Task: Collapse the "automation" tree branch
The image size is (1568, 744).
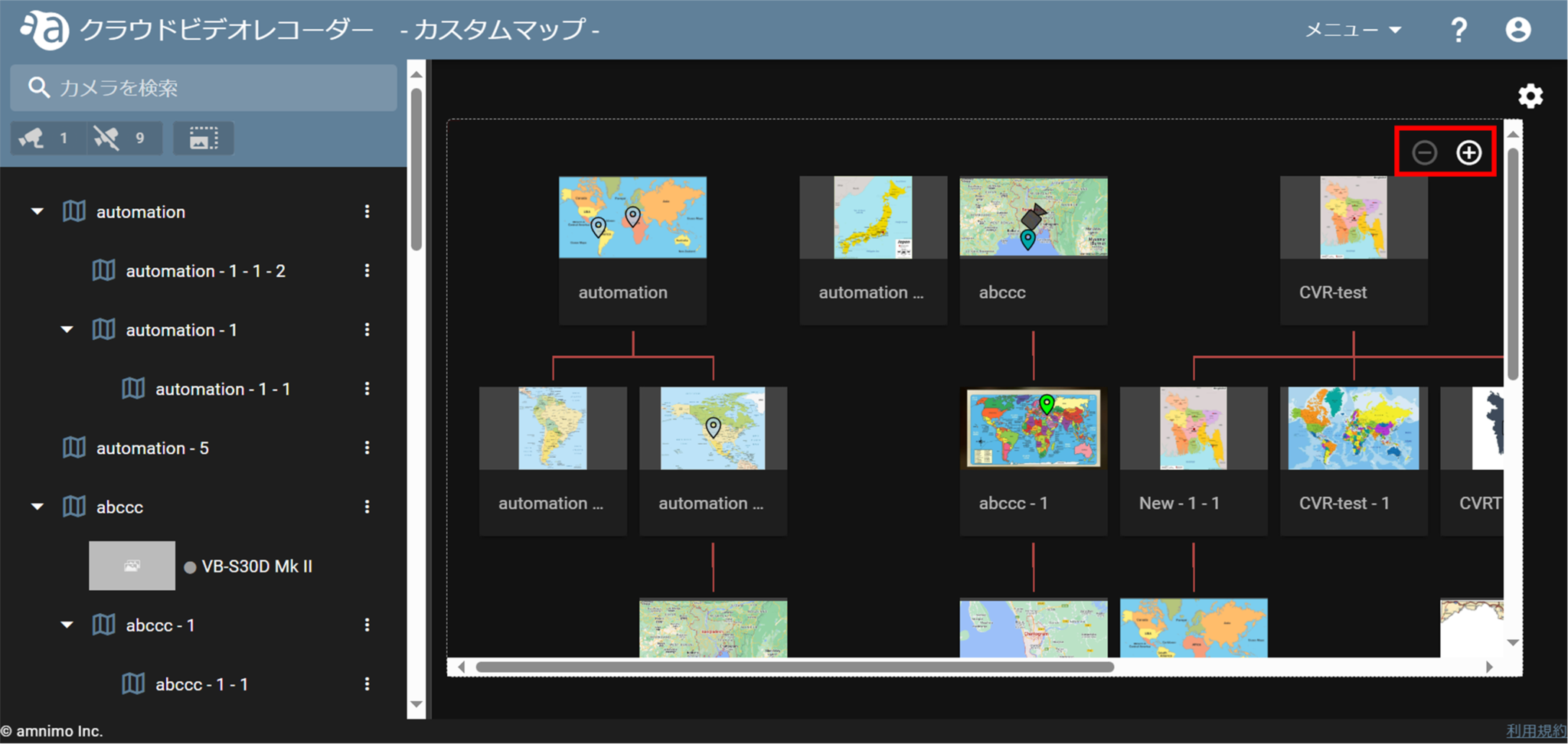Action: 35,211
